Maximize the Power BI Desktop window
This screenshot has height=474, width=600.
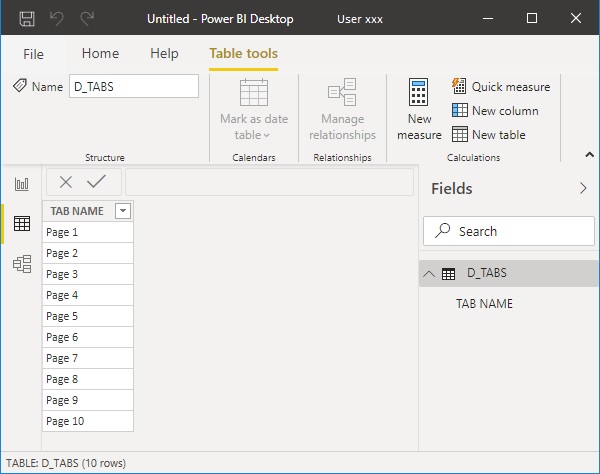pyautogui.click(x=532, y=18)
